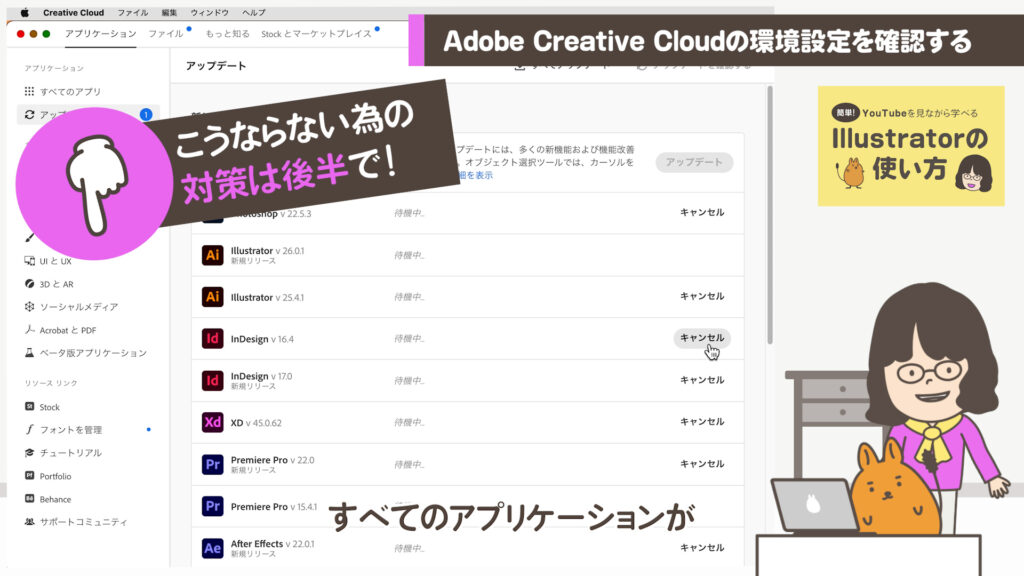Cancel the Photoshop v 22.5.3 update
Viewport: 1024px width, 576px height.
click(x=702, y=212)
